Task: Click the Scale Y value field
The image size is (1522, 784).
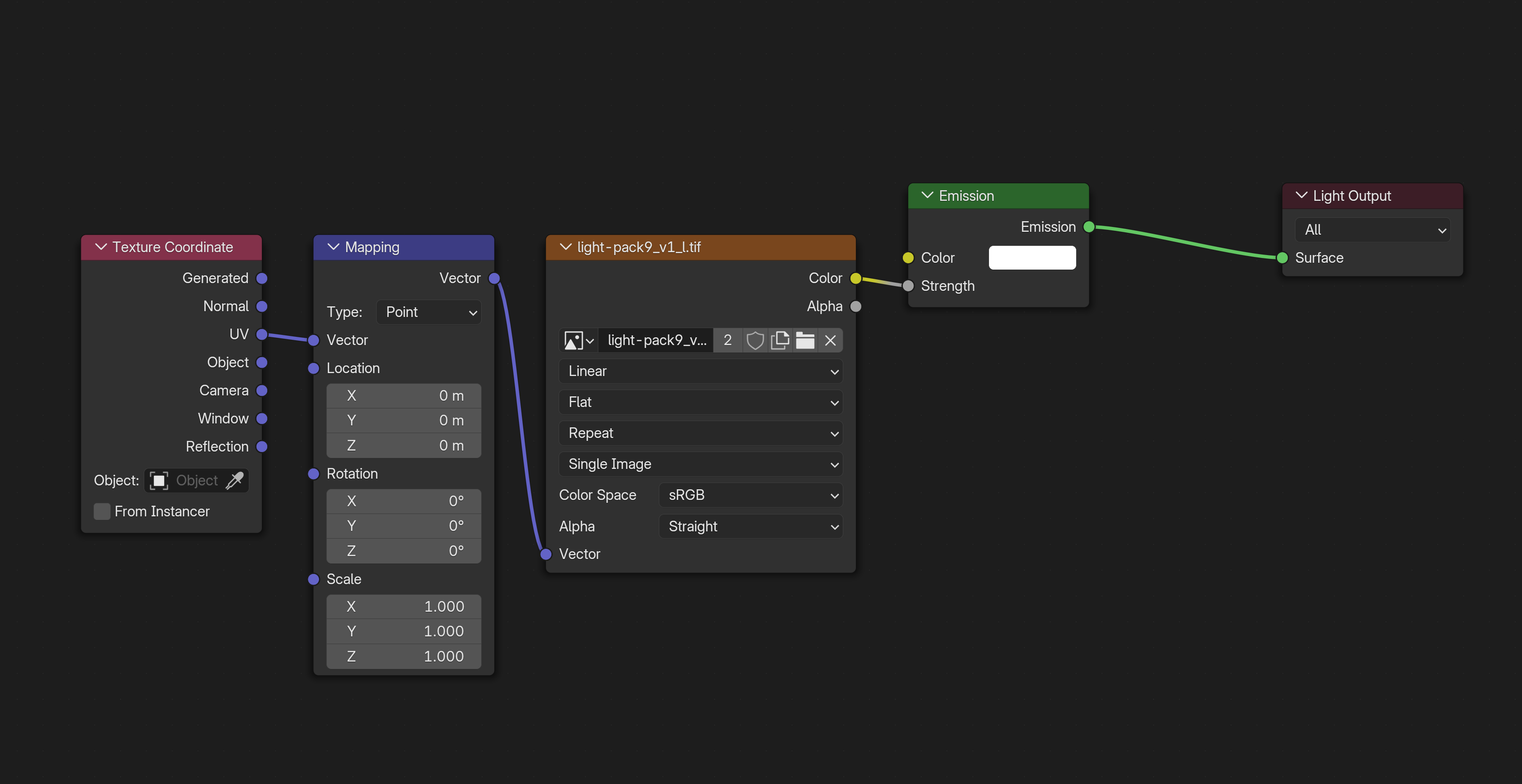Action: [404, 632]
